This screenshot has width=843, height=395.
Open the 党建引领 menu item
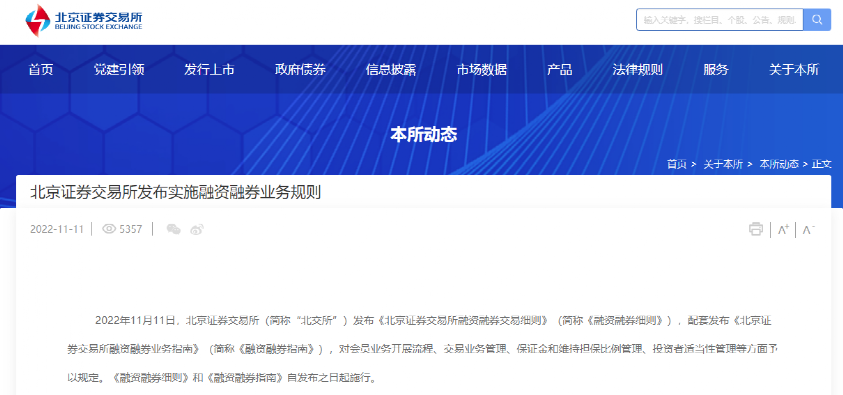(119, 69)
